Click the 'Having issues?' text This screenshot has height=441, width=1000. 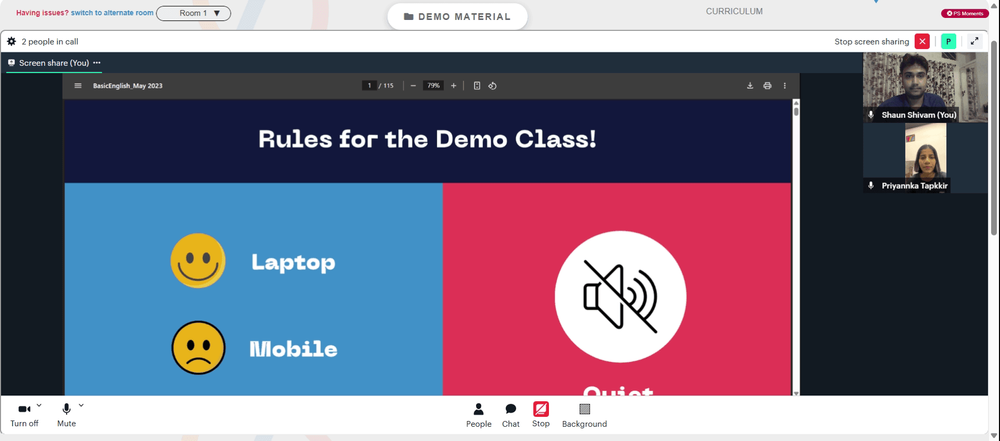(x=43, y=13)
